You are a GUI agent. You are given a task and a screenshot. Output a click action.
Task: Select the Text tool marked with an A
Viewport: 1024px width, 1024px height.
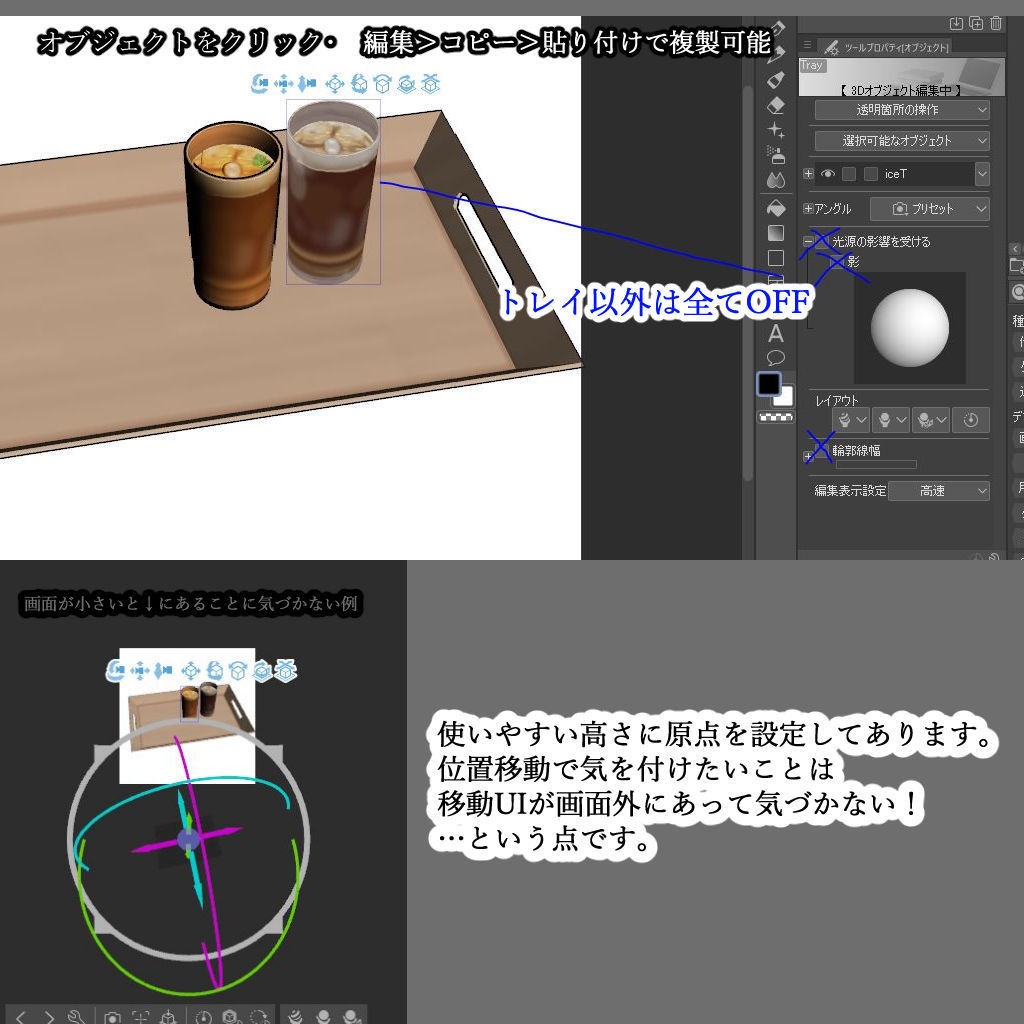click(777, 333)
